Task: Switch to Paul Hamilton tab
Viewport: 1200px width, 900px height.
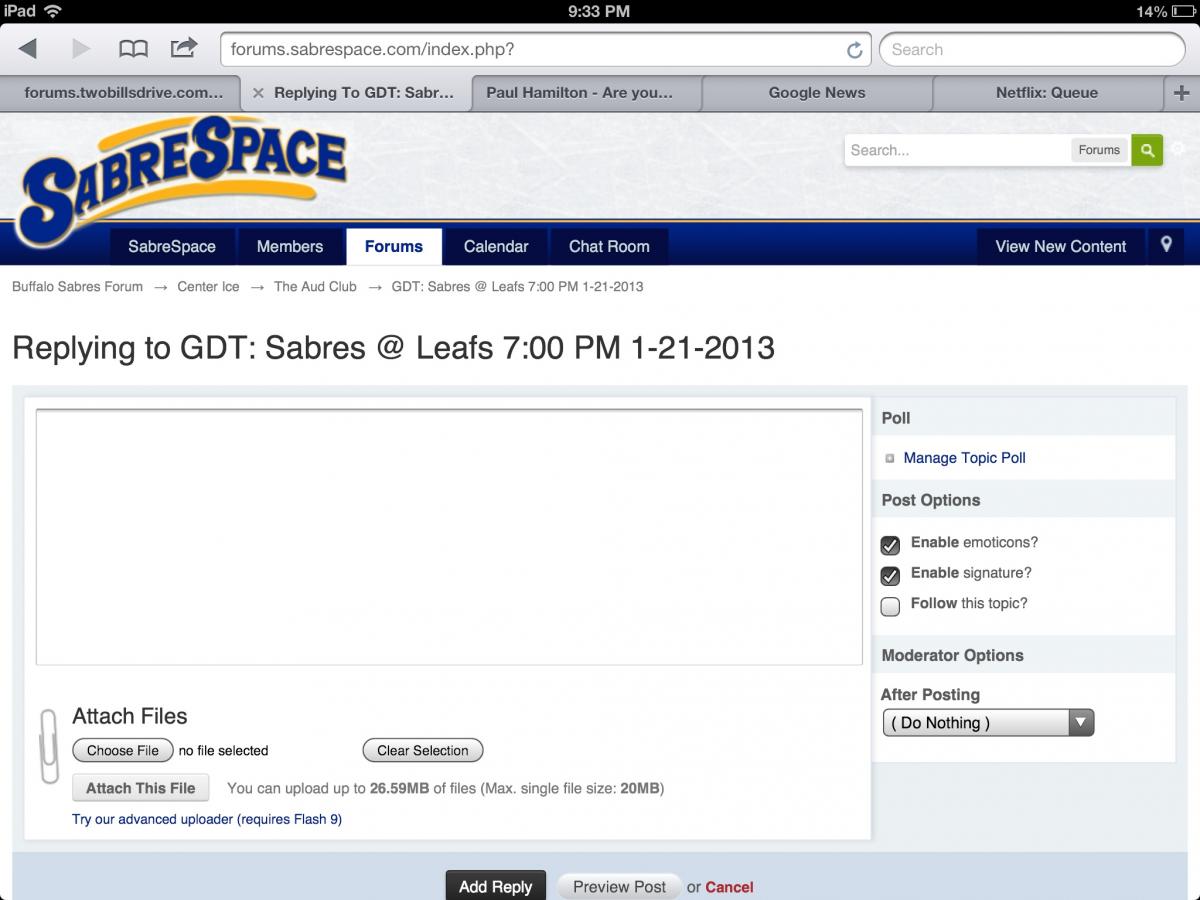Action: [x=586, y=93]
